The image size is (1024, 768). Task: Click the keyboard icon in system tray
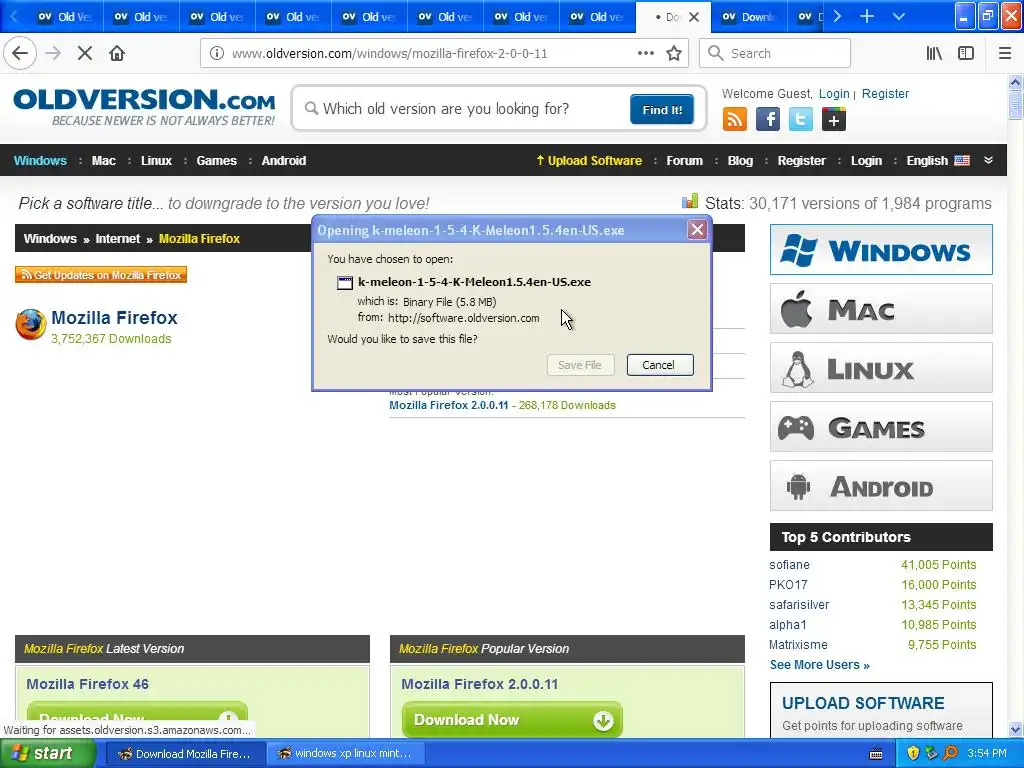[x=876, y=754]
